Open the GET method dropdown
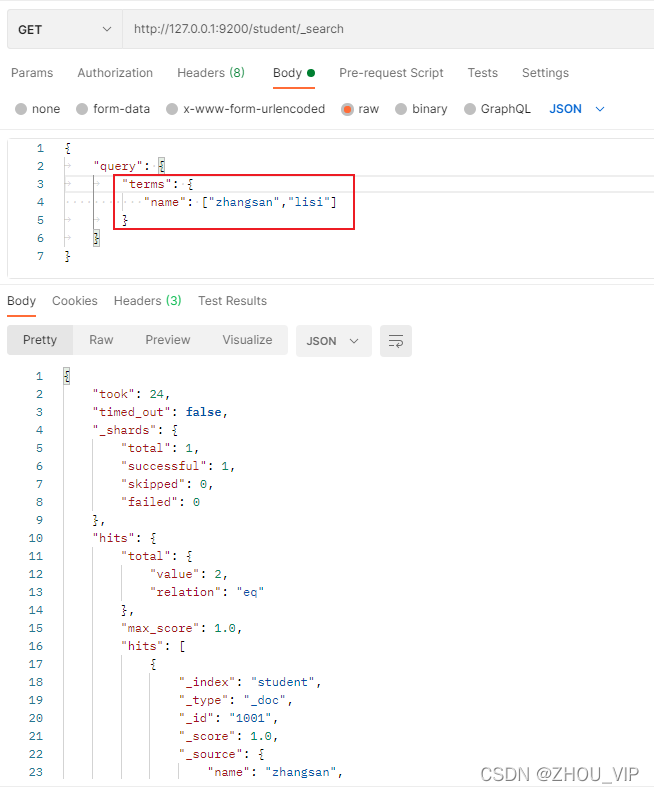Viewport: 654px width, 793px height. (x=65, y=29)
